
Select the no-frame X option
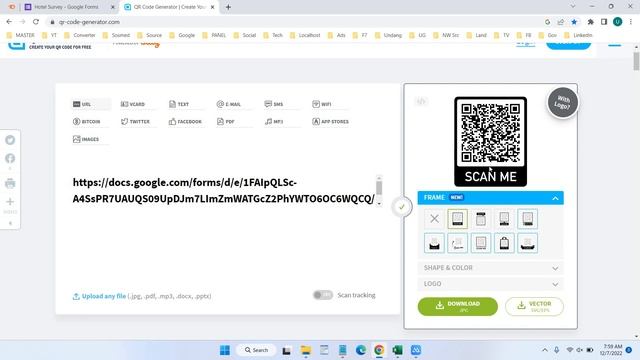[x=434, y=219]
